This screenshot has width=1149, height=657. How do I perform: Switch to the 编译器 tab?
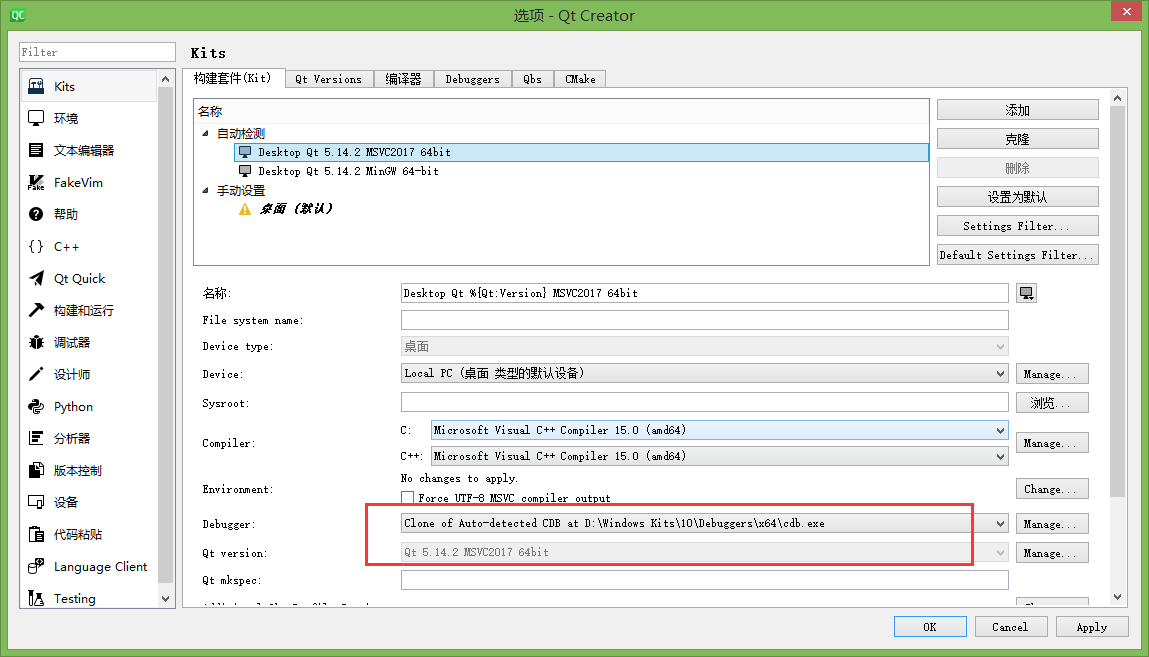[403, 79]
